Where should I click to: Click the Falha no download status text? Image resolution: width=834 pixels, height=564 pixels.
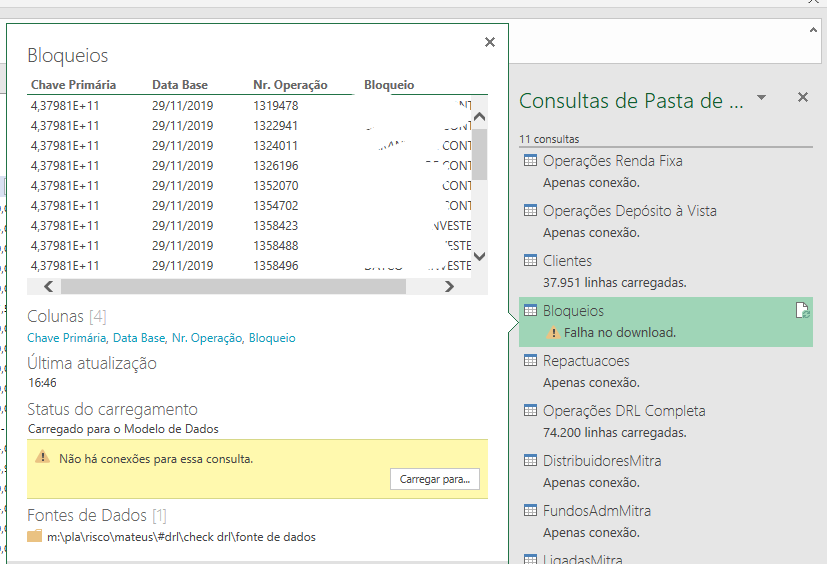pos(620,333)
